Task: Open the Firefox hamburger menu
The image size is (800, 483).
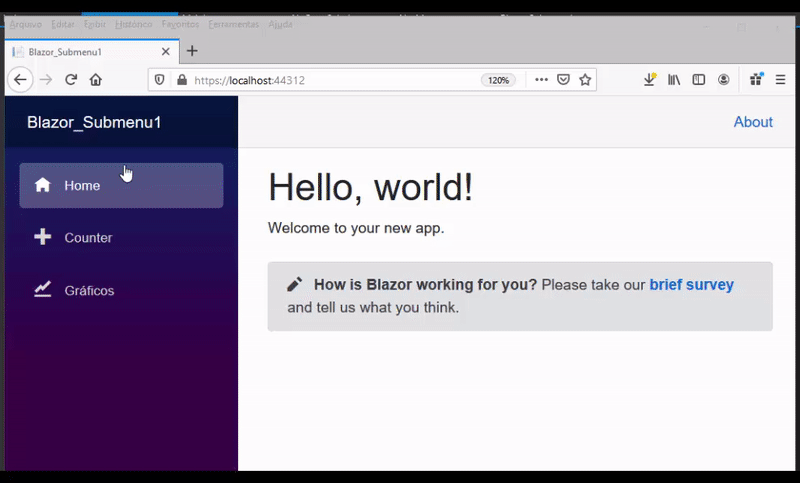Action: tap(780, 80)
